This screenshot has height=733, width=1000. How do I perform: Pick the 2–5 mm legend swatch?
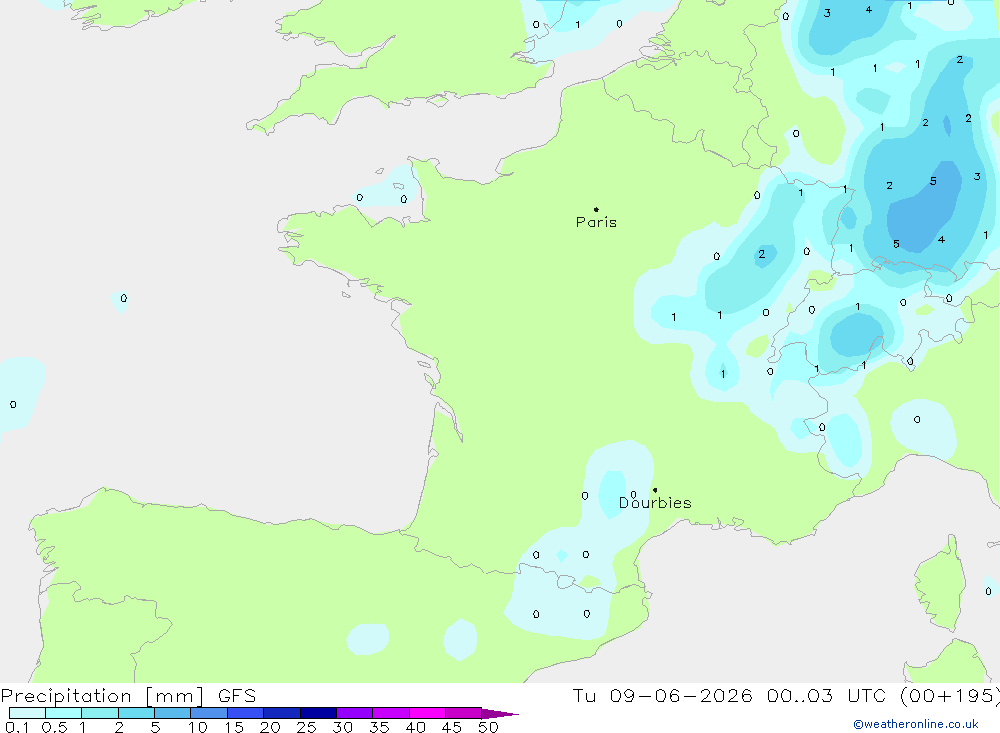click(136, 713)
